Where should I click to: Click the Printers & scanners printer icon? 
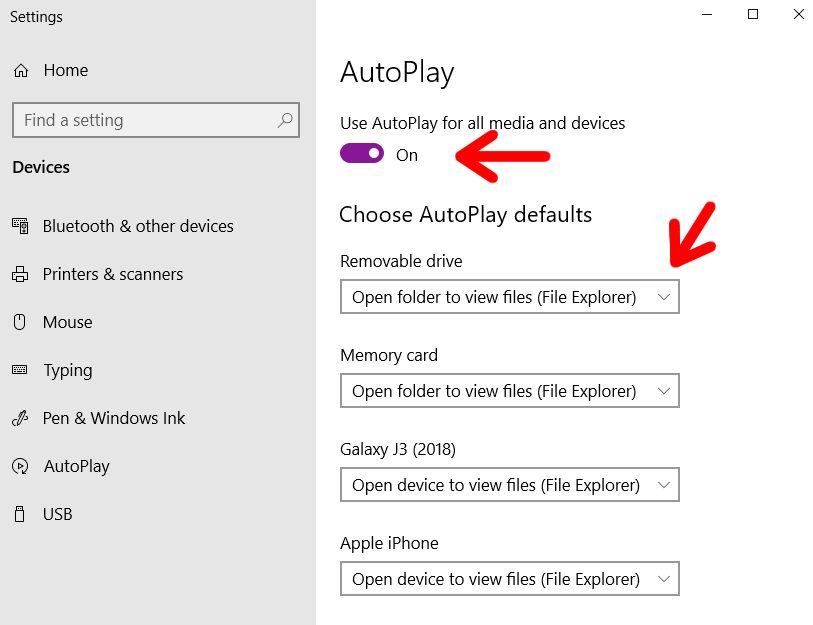20,274
